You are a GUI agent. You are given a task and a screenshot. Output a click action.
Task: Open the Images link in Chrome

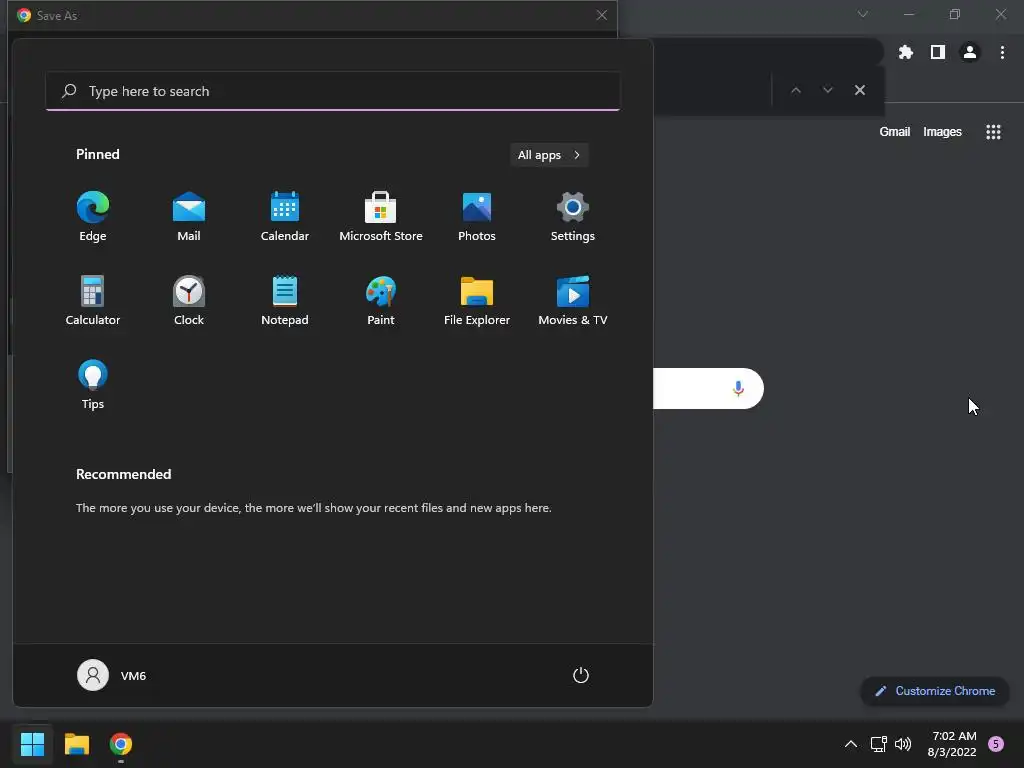[x=942, y=132]
